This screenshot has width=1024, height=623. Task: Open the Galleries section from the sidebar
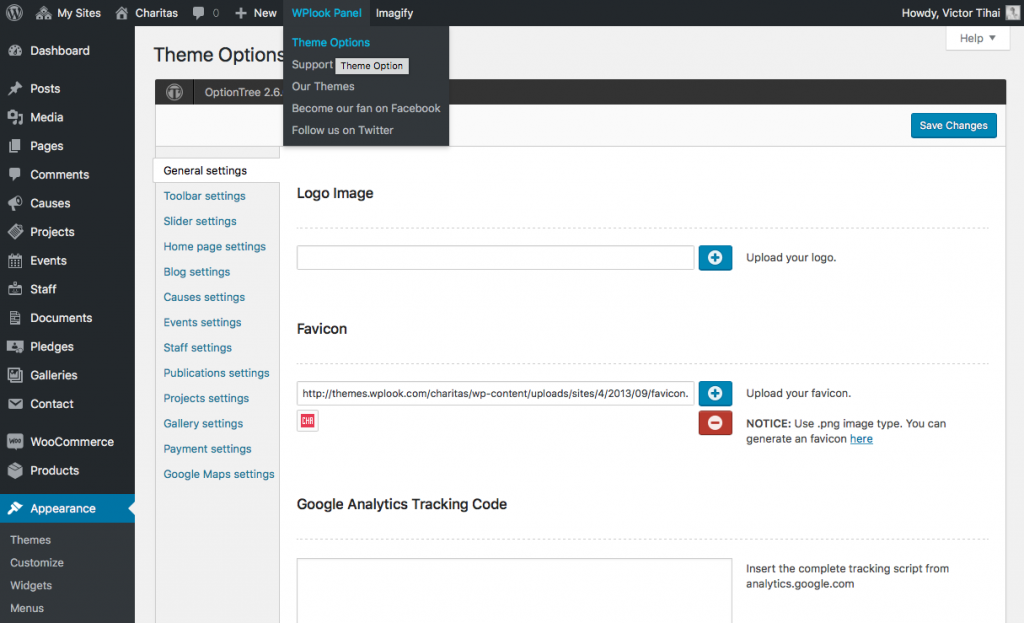pyautogui.click(x=48, y=375)
